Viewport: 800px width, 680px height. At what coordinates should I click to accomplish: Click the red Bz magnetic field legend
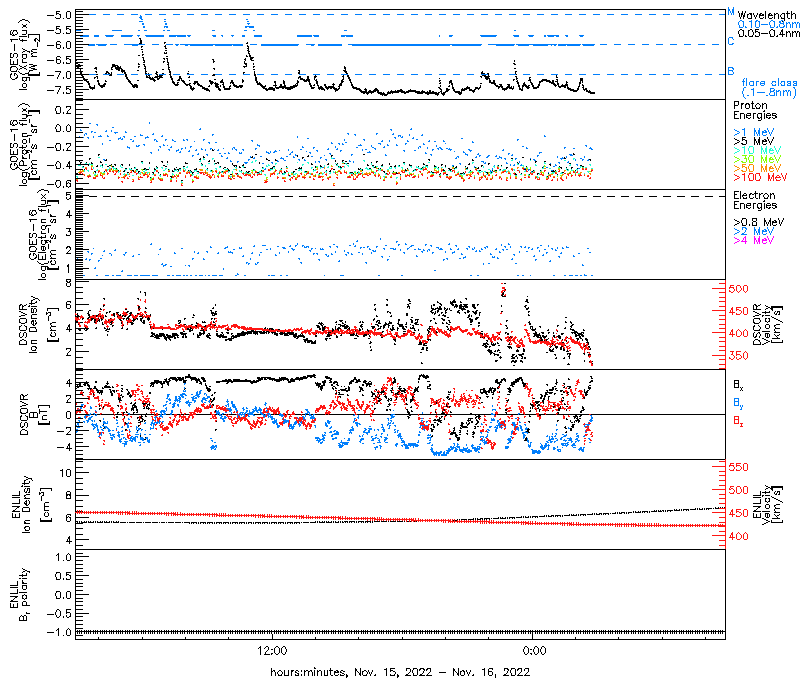pos(738,421)
